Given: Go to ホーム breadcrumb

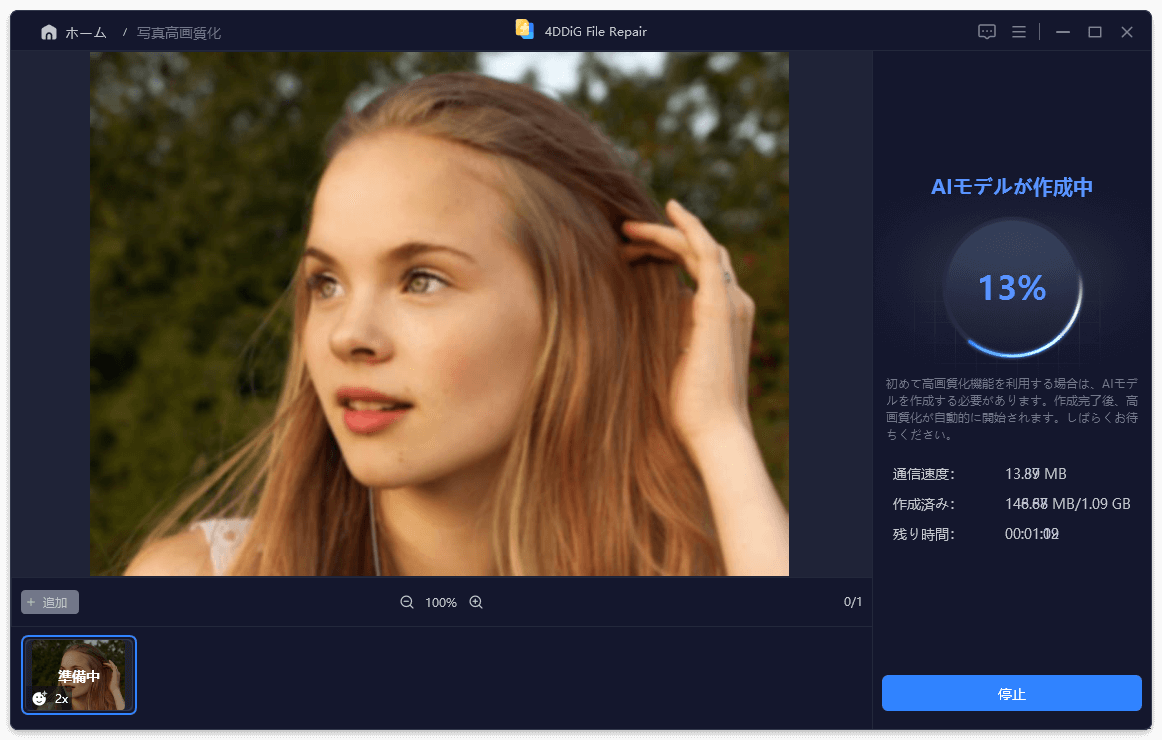Looking at the screenshot, I should [x=85, y=33].
